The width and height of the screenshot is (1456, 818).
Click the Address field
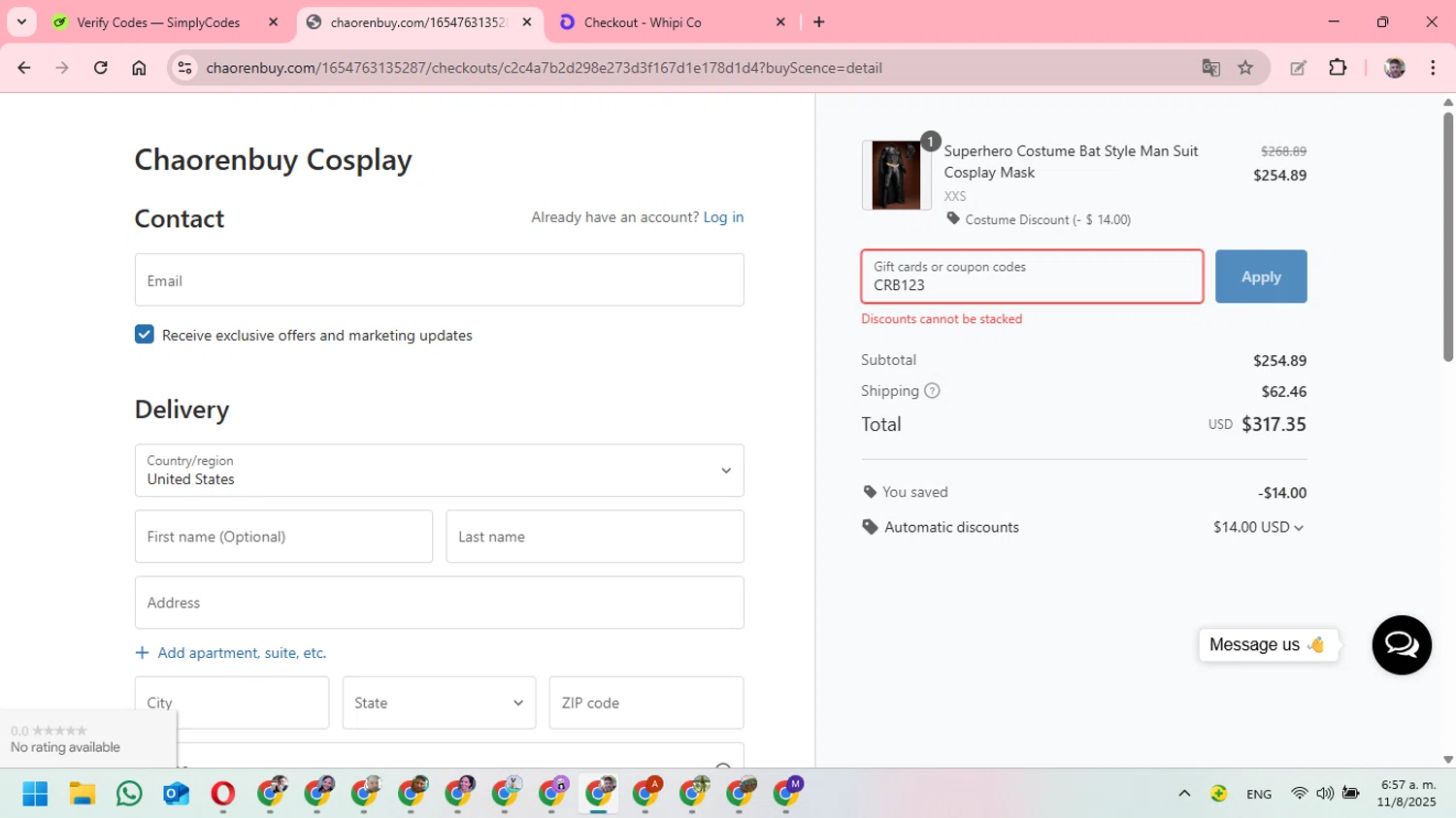(x=440, y=603)
